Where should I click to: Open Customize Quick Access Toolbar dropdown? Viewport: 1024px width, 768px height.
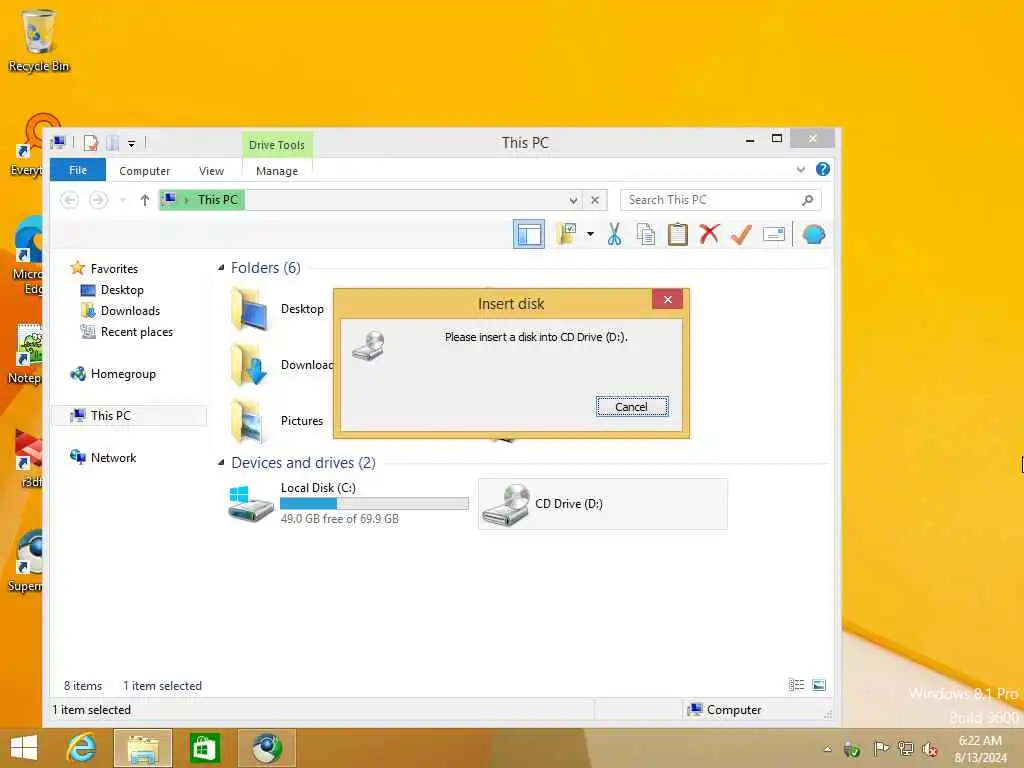pos(131,144)
